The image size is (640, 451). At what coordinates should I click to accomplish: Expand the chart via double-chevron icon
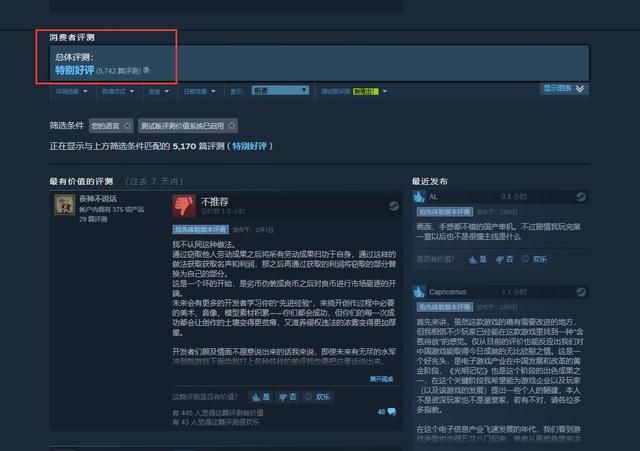click(580, 89)
